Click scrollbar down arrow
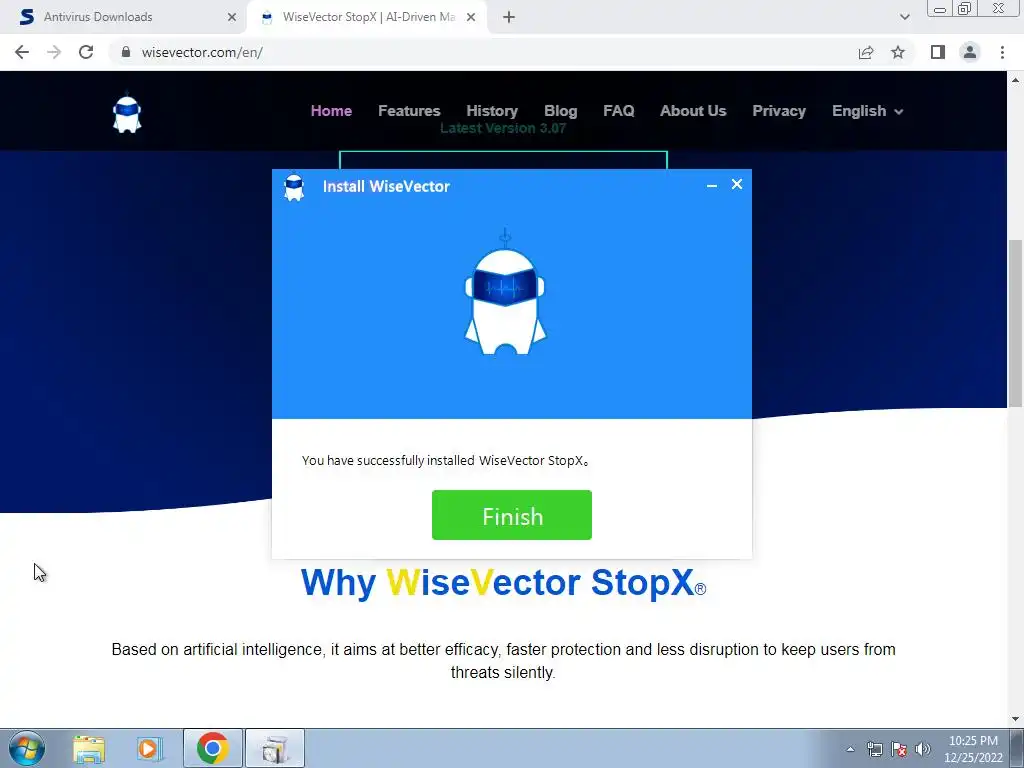 coord(1016,719)
